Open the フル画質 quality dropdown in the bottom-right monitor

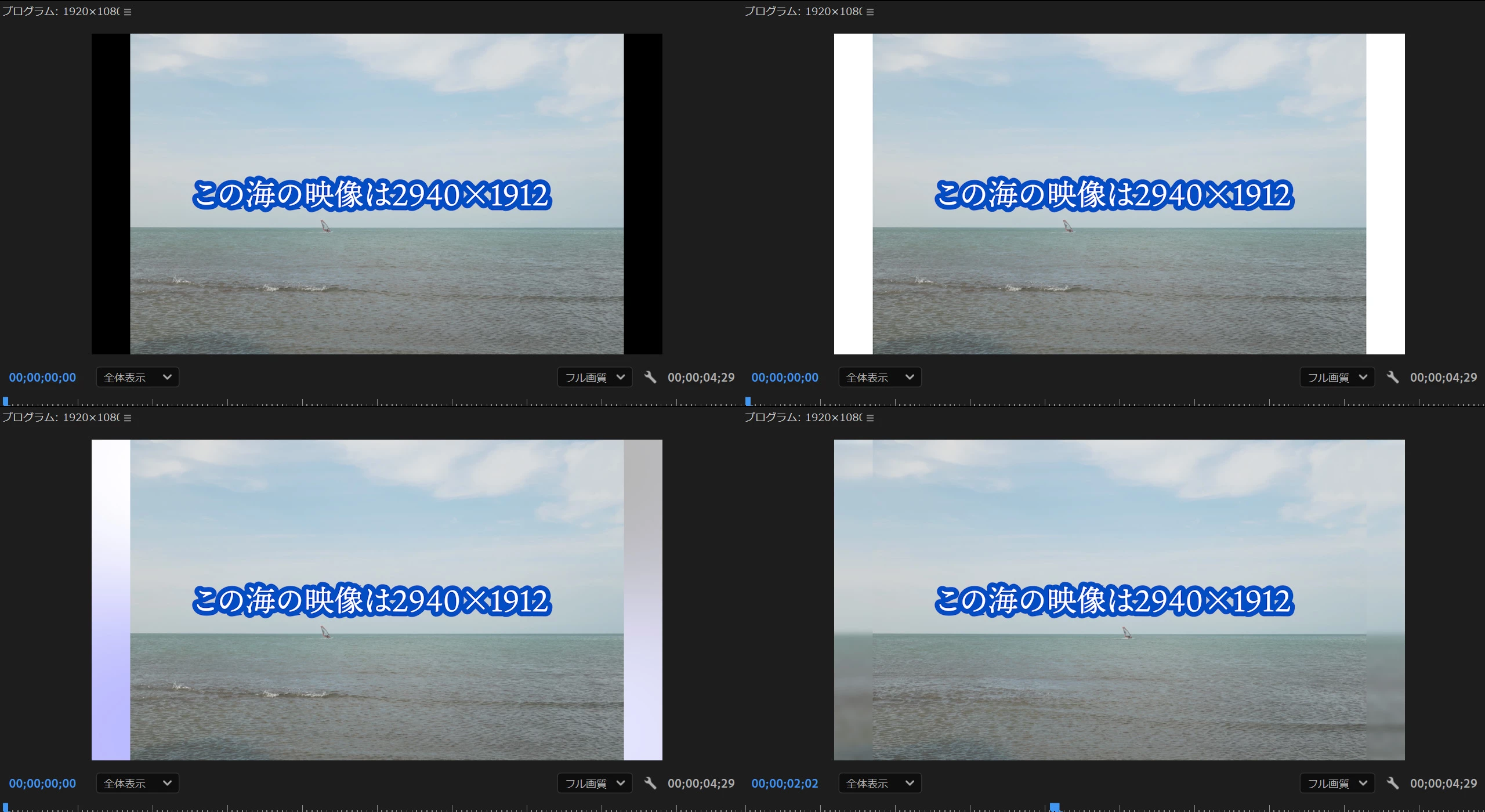click(1337, 784)
